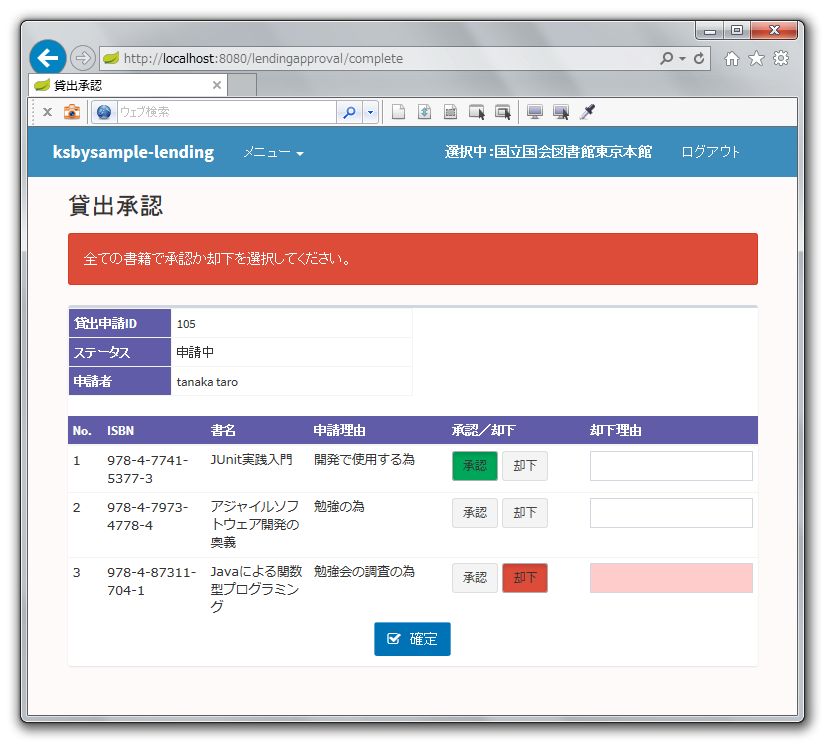Click the applicant name tanaka taro
The width and height of the screenshot is (825, 743).
tap(207, 382)
